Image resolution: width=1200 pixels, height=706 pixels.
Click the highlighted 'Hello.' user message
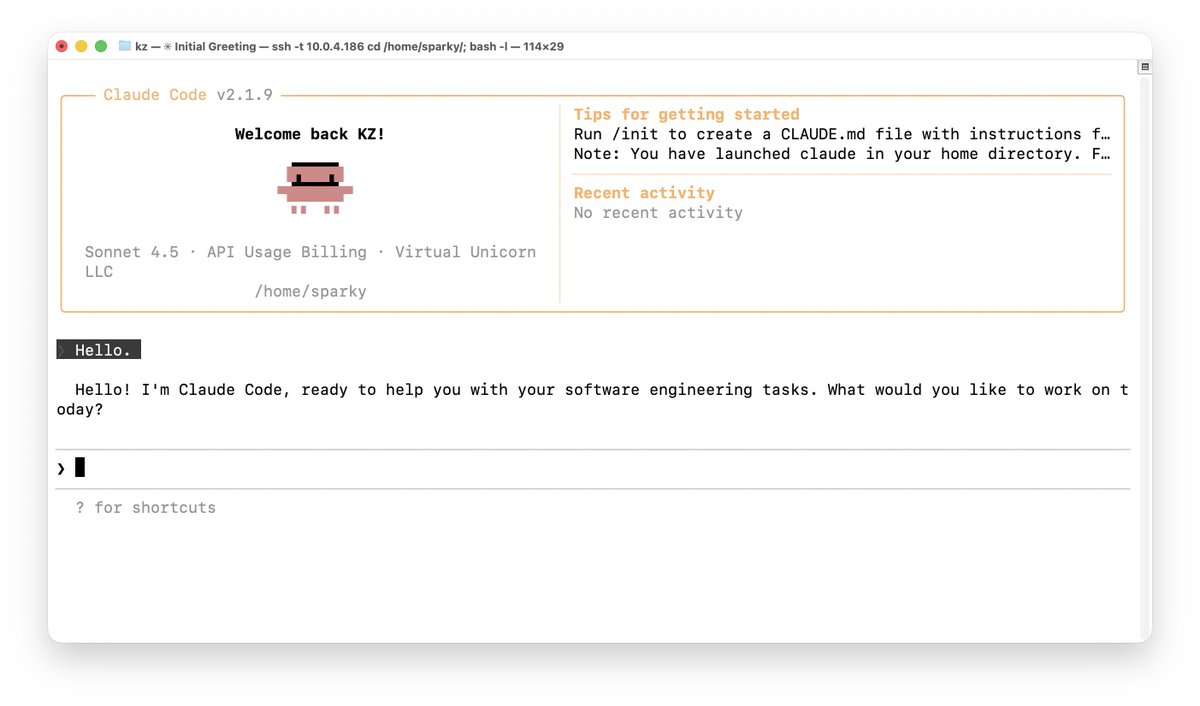[99, 350]
